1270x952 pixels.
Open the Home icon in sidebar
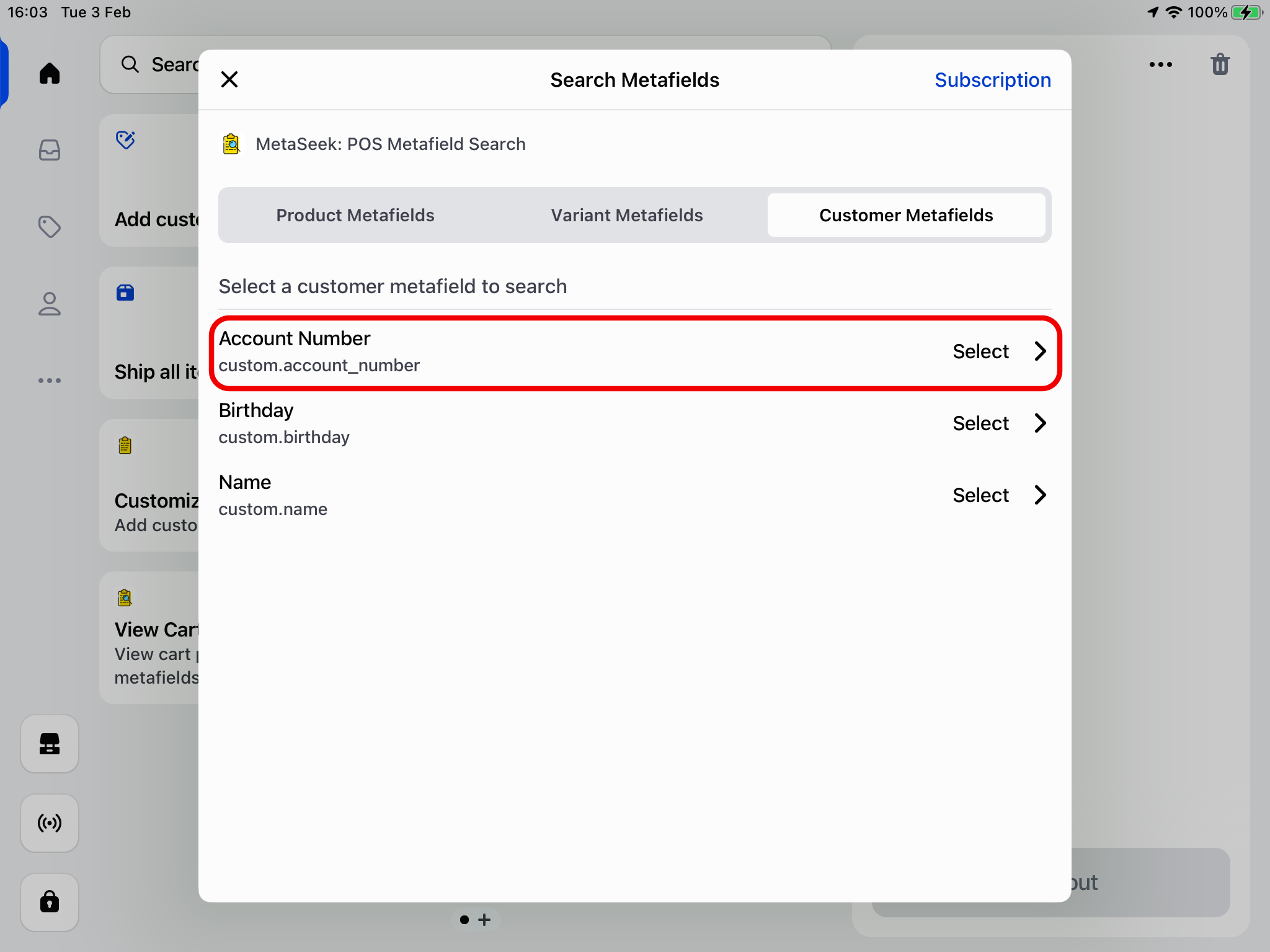click(x=50, y=73)
